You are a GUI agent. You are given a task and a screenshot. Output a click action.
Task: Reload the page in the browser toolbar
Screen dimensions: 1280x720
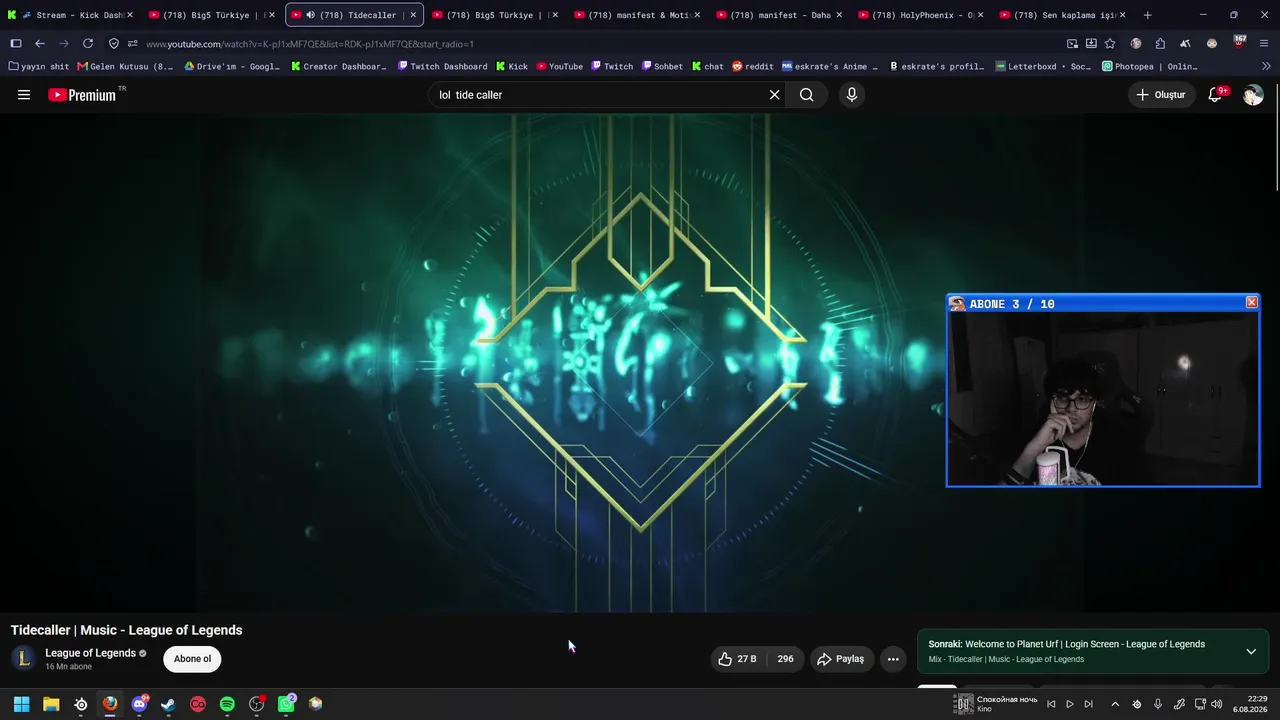coord(88,44)
